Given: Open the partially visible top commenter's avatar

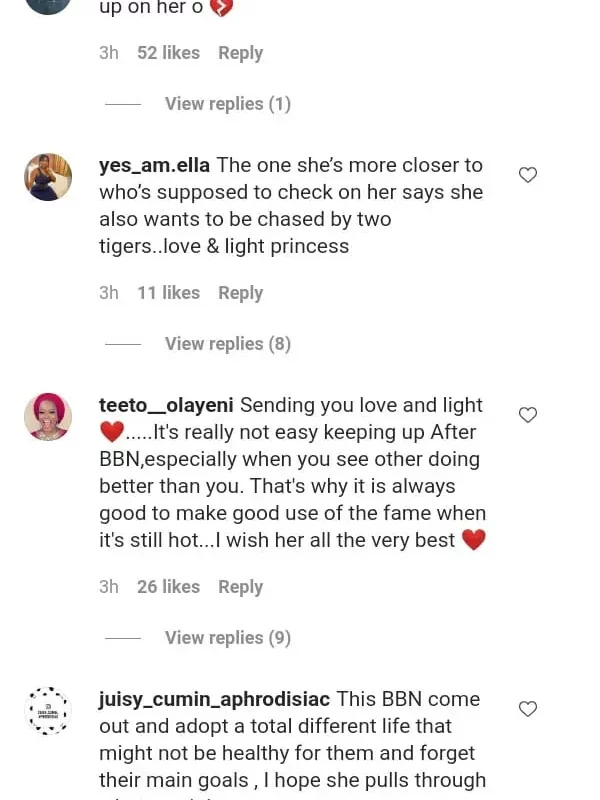Looking at the screenshot, I should (48, 4).
